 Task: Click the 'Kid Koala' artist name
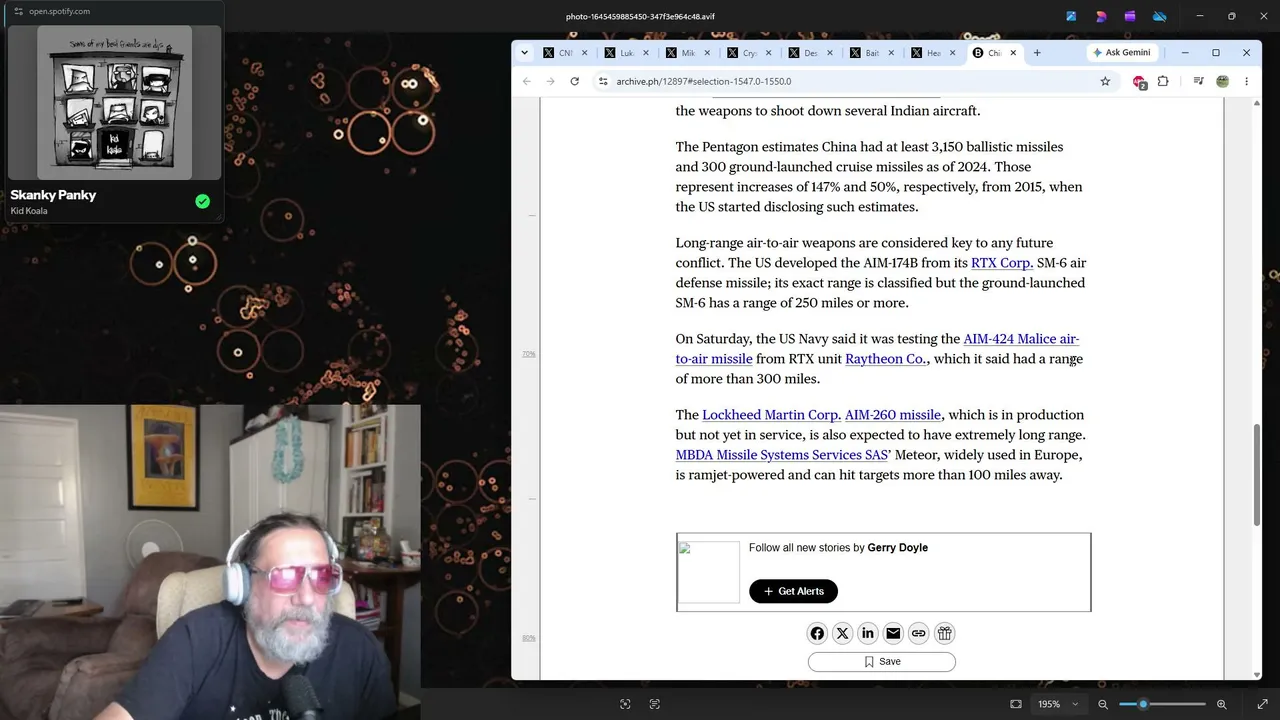pyautogui.click(x=29, y=211)
